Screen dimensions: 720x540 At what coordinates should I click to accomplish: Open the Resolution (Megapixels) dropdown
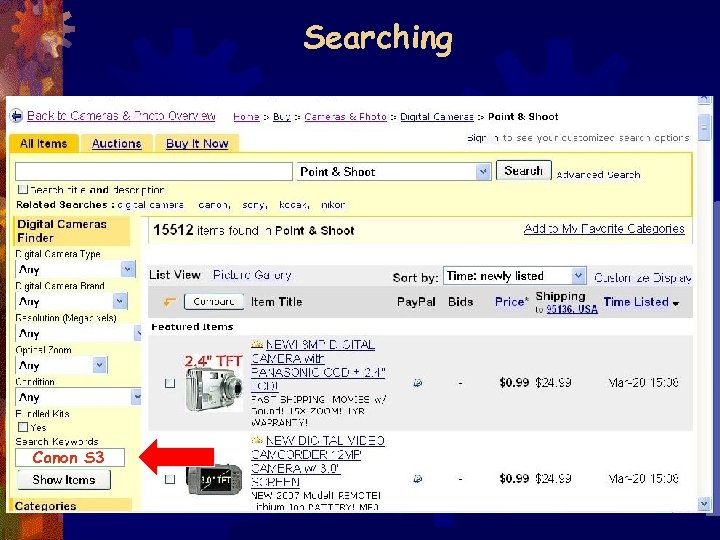[x=137, y=333]
